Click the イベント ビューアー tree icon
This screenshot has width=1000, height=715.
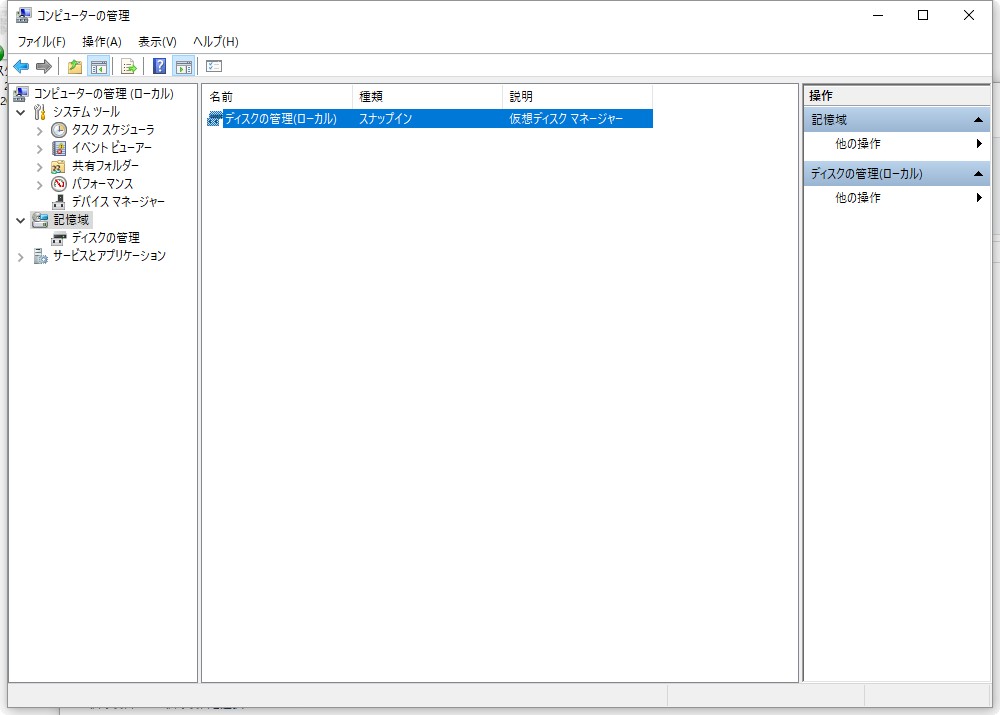click(x=59, y=148)
